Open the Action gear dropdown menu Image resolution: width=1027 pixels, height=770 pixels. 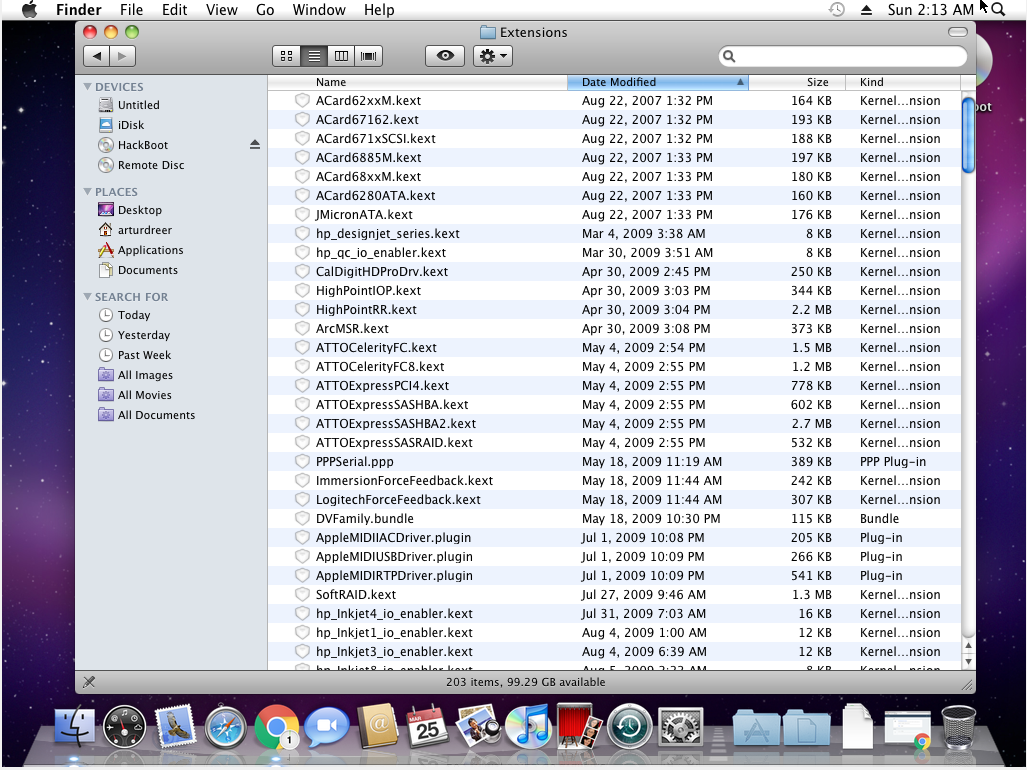coord(493,57)
